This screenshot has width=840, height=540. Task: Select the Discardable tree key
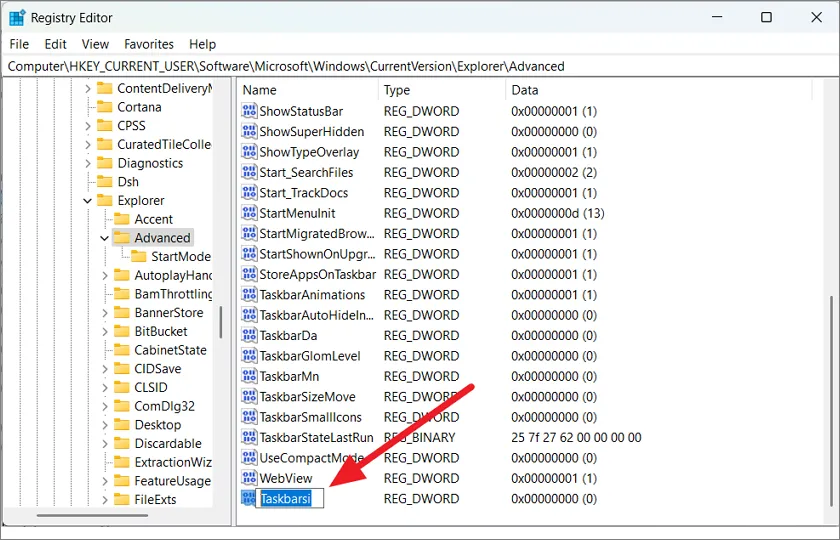click(x=168, y=444)
